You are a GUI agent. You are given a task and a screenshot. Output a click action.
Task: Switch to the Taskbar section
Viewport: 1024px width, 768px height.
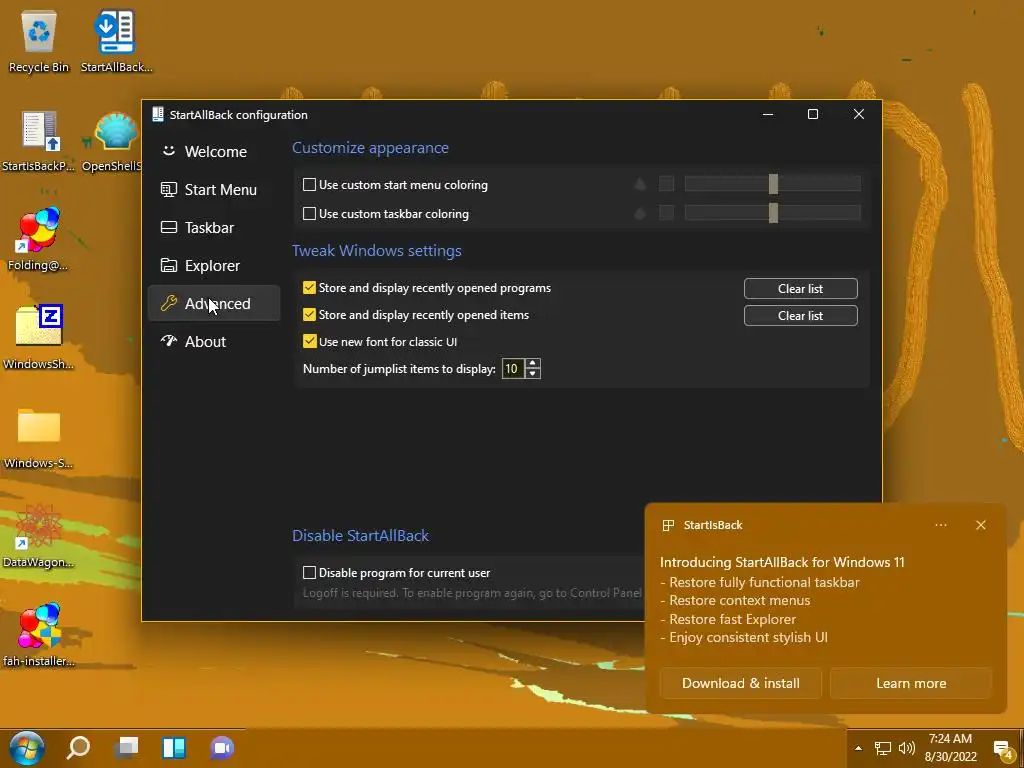click(x=214, y=227)
